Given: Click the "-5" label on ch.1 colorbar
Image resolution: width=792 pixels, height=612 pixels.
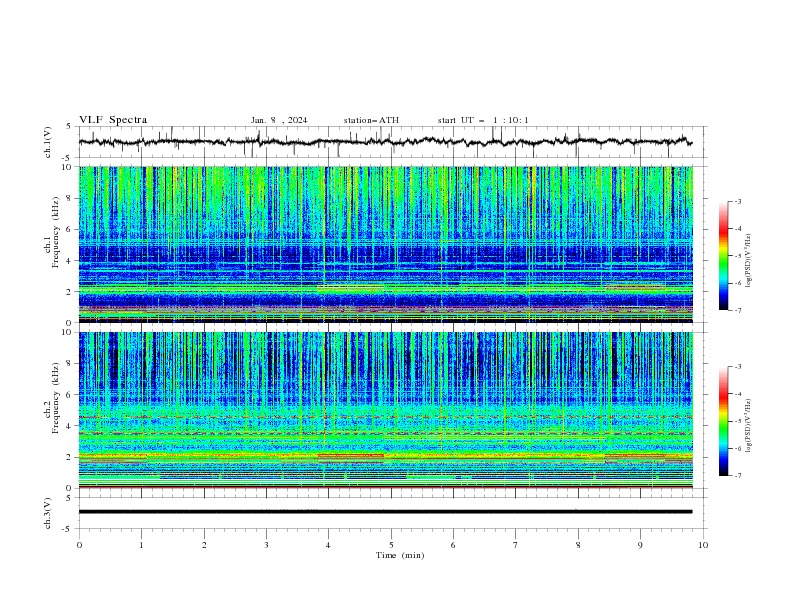Looking at the screenshot, I should (738, 256).
